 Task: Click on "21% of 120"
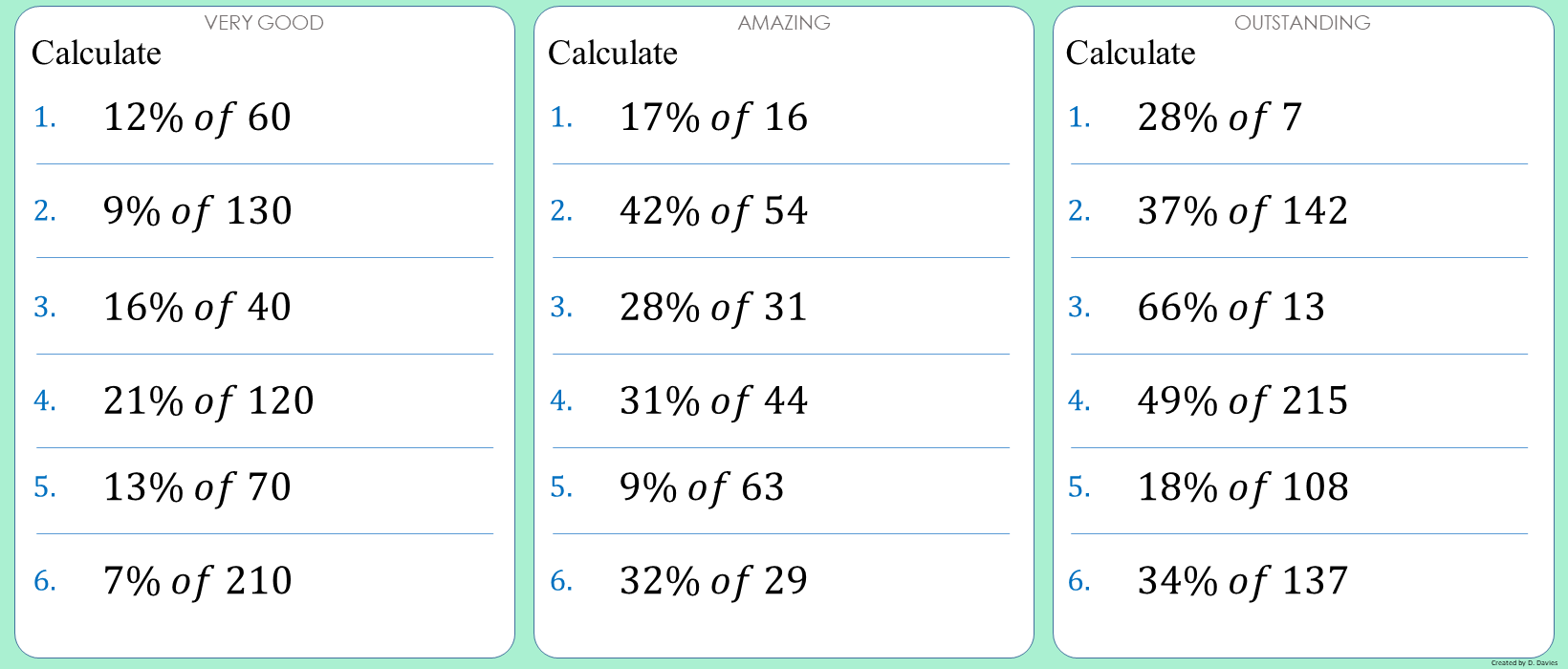(x=208, y=401)
